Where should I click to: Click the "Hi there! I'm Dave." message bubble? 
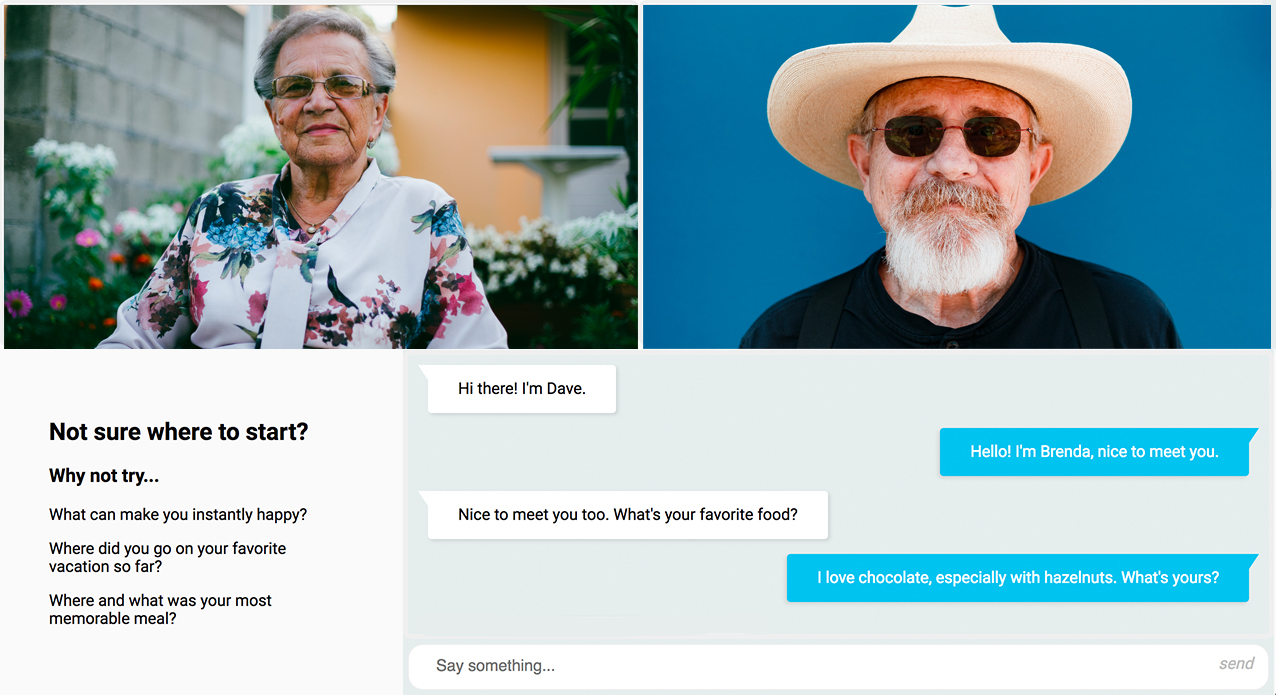tap(522, 389)
